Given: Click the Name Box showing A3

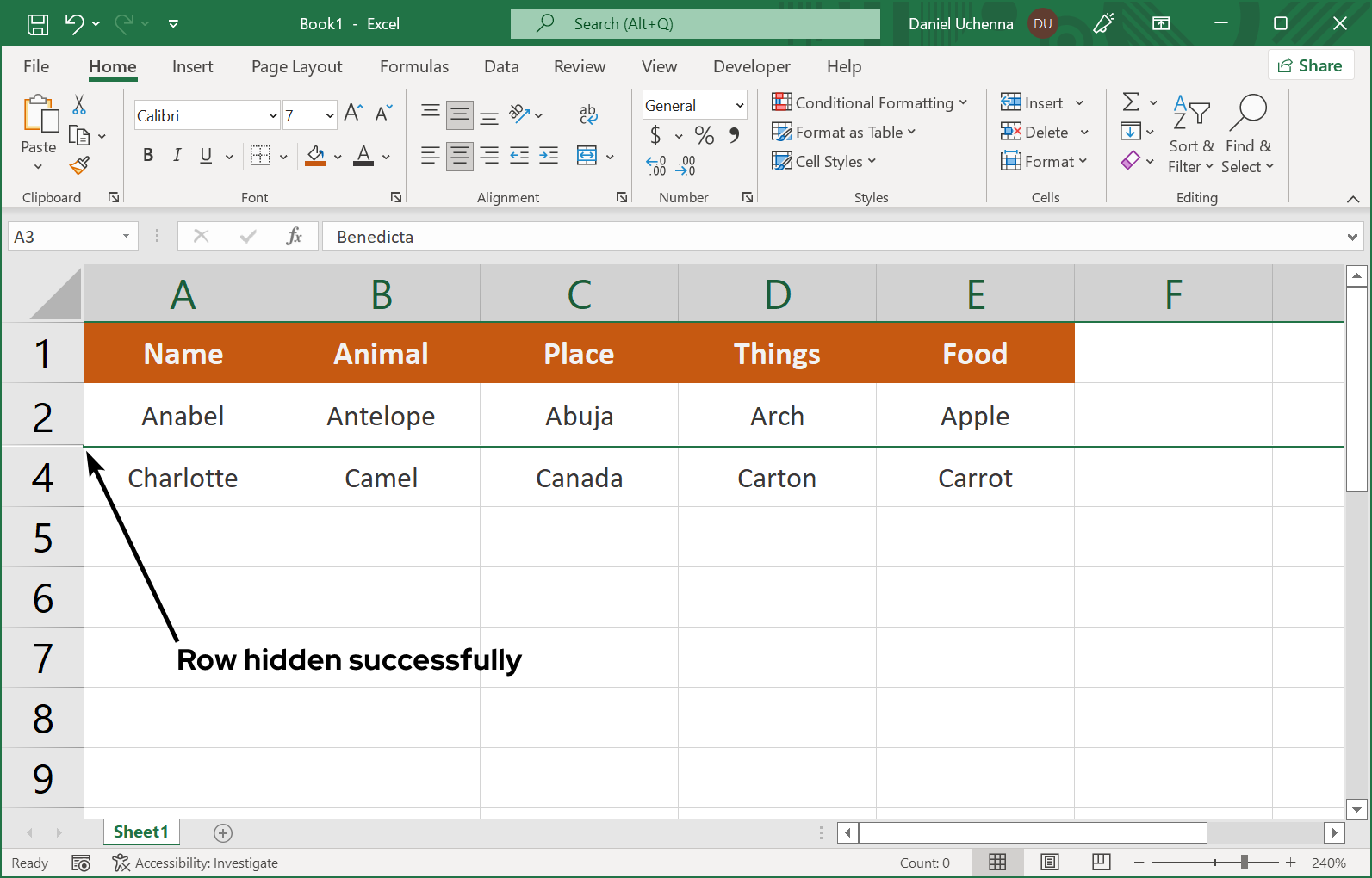Looking at the screenshot, I should (65, 237).
